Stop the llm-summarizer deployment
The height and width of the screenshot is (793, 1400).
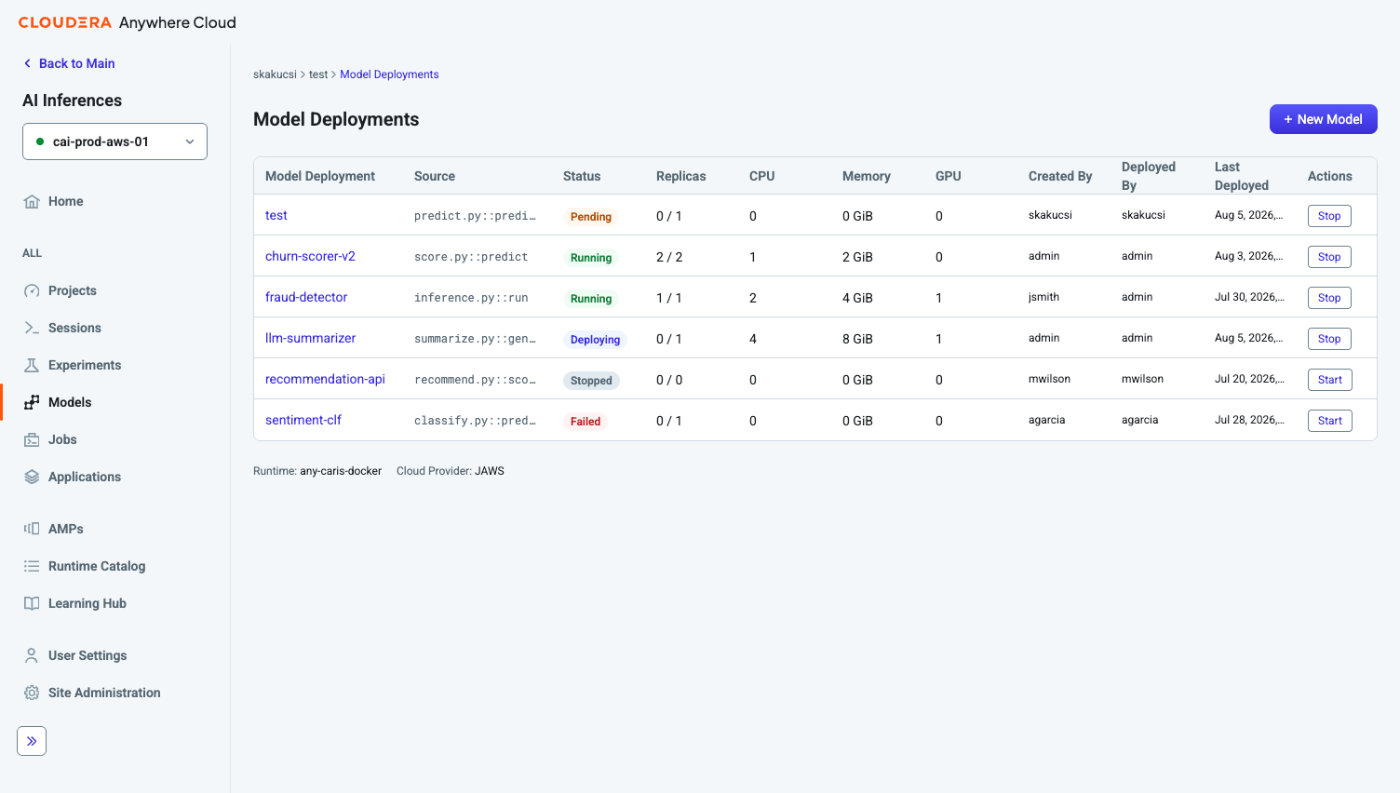[1329, 339]
